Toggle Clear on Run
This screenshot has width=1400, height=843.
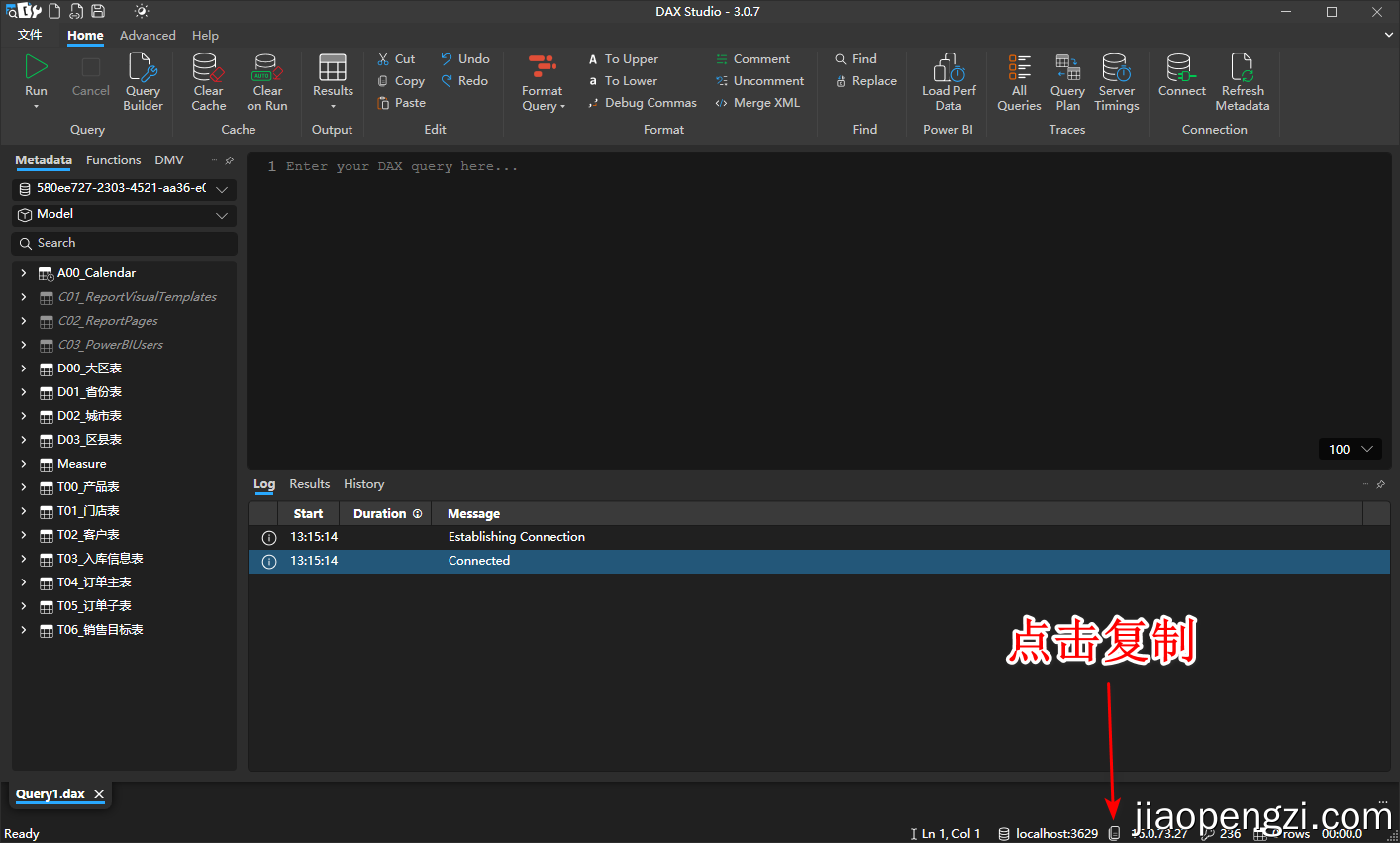[267, 81]
